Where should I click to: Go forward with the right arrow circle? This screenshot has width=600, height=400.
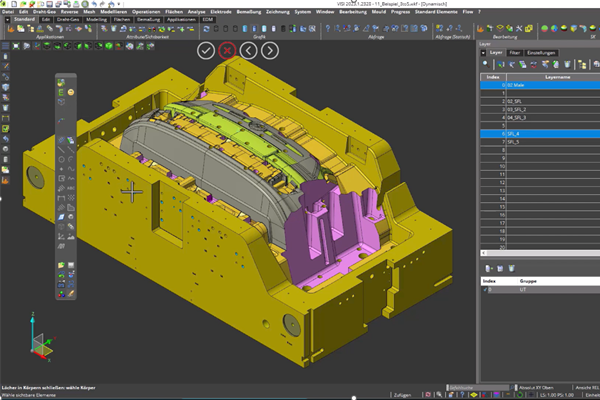270,51
